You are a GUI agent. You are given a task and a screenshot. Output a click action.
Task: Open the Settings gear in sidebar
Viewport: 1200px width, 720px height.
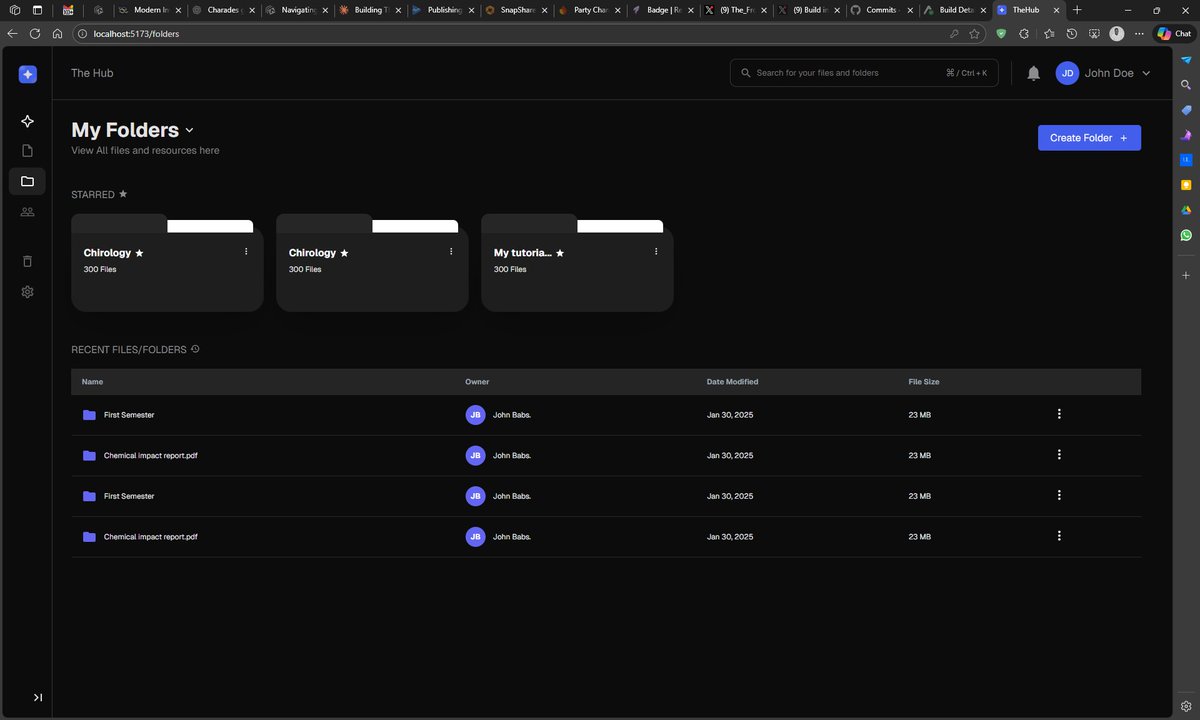[27, 292]
